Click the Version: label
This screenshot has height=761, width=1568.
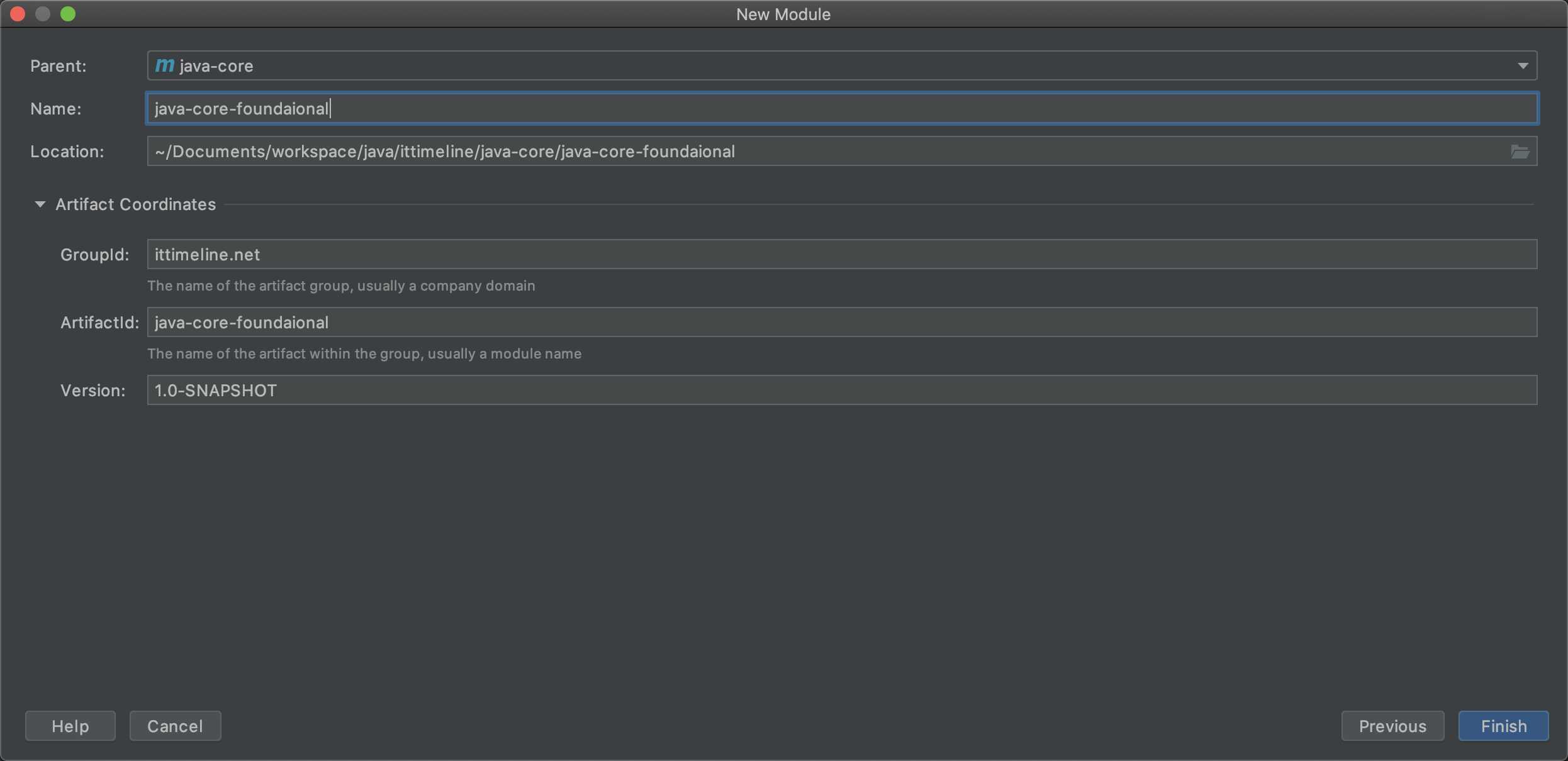[93, 390]
